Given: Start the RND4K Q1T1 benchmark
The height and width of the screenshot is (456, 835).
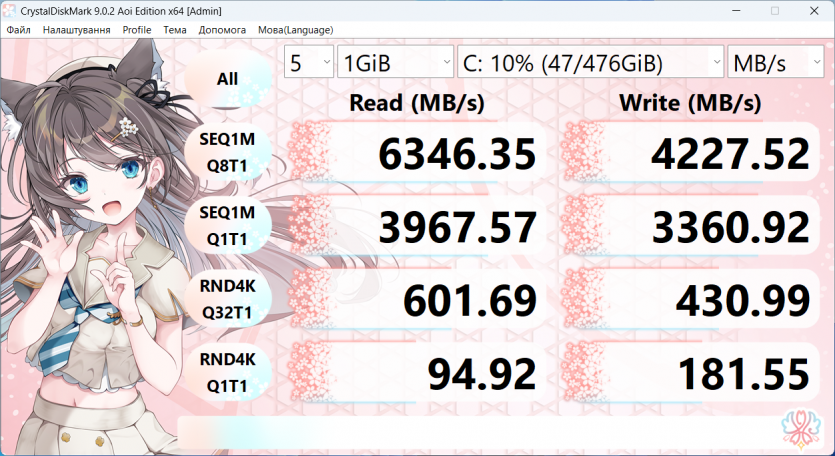Looking at the screenshot, I should 227,373.
